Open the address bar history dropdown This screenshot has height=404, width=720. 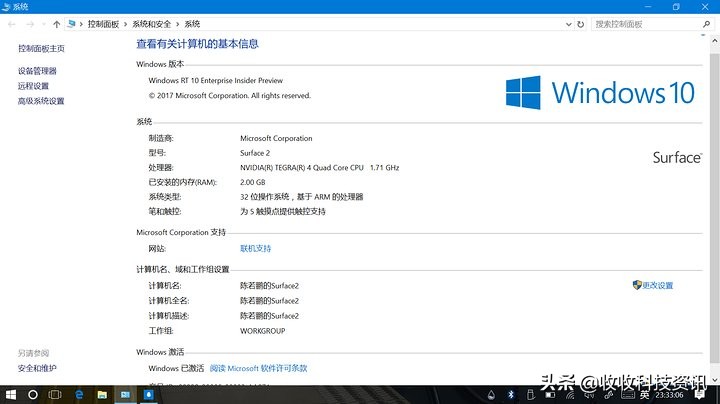point(569,24)
